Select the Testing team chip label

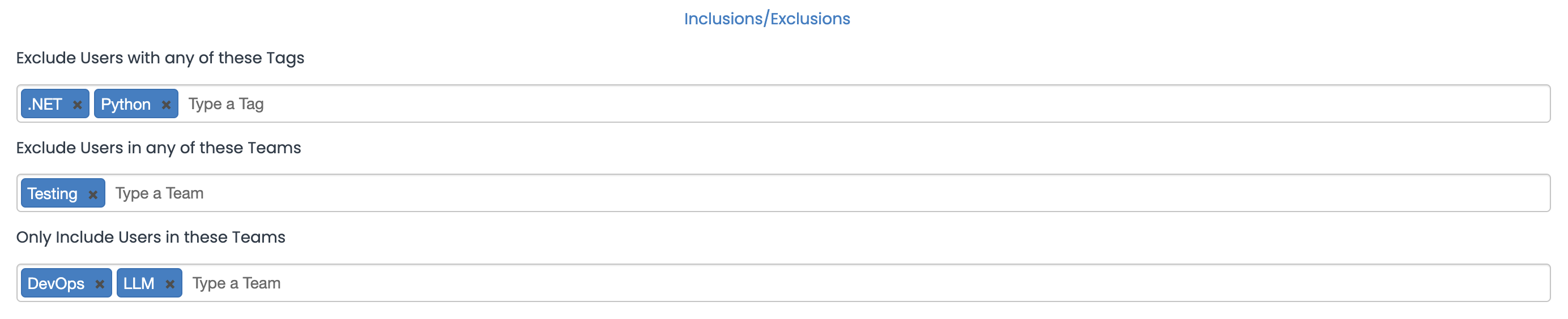(52, 193)
